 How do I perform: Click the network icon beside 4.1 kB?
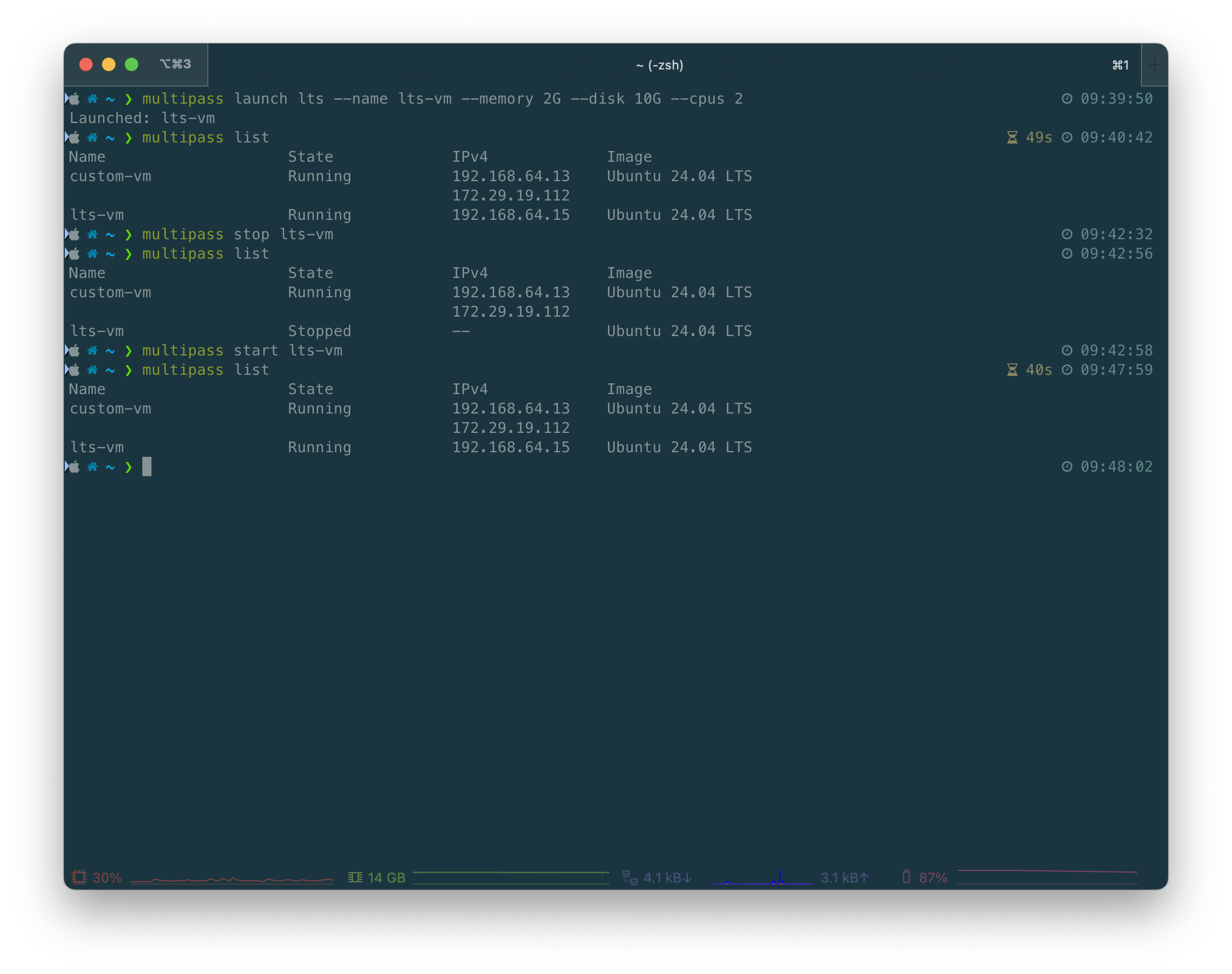point(630,877)
